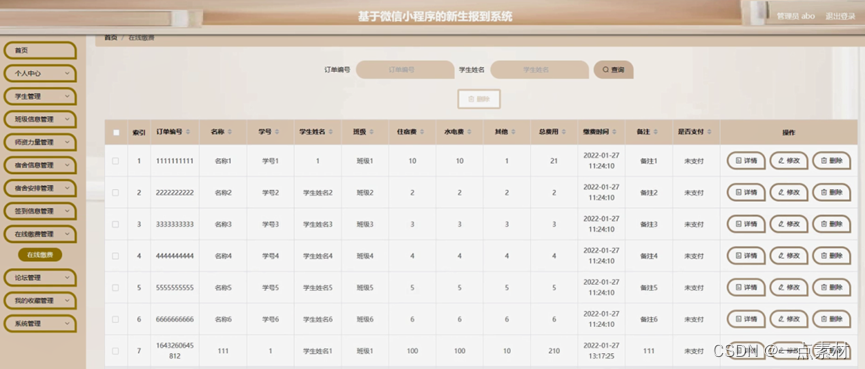Focus the 订单编号 search input

404,70
